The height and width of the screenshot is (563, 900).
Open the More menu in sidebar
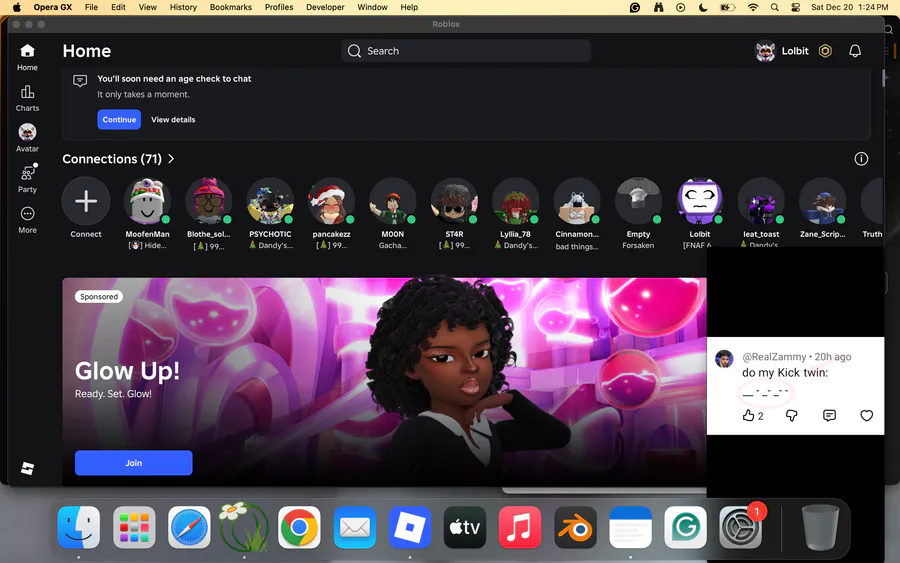[x=27, y=220]
